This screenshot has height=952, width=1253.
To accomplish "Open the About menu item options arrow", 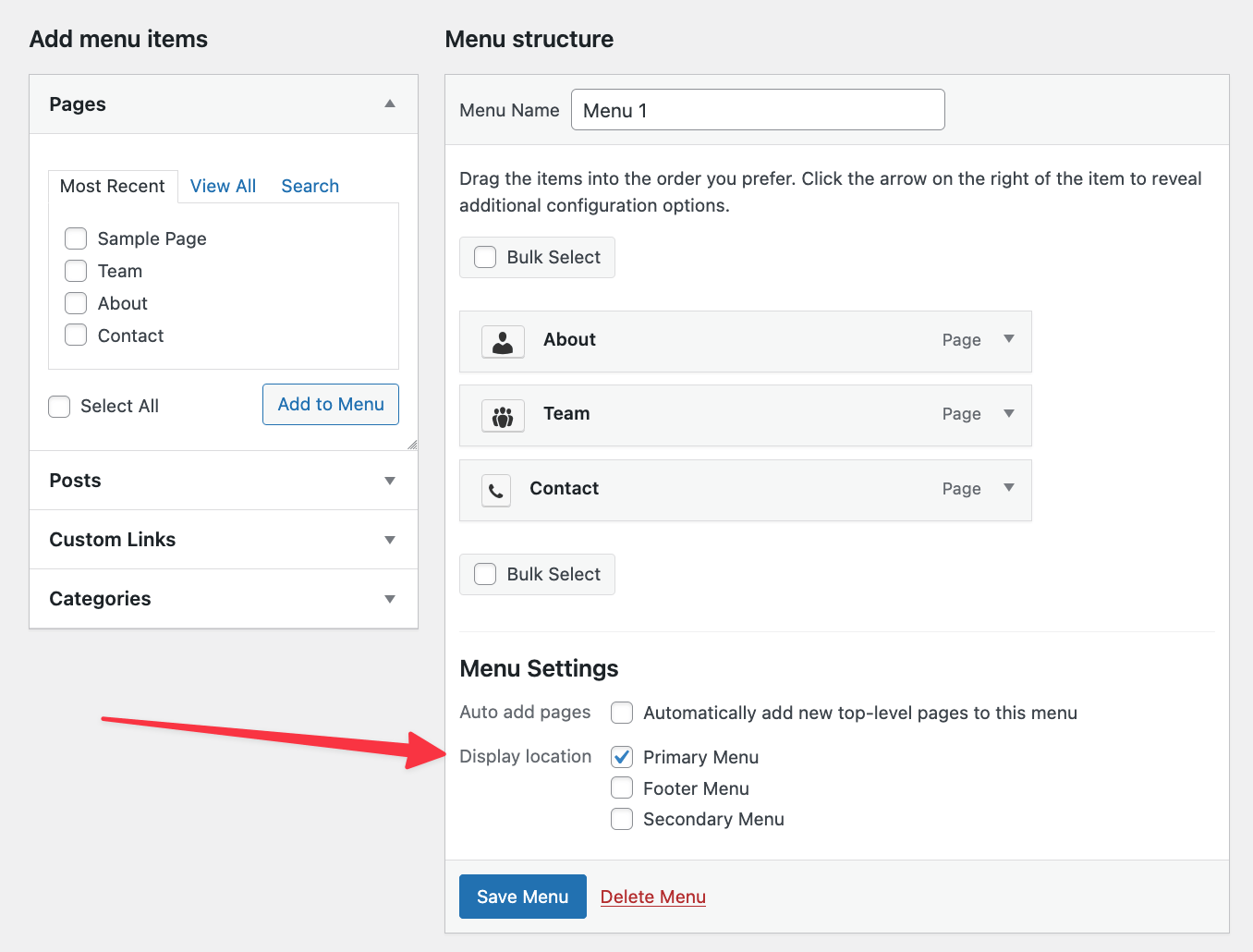I will [x=1009, y=339].
